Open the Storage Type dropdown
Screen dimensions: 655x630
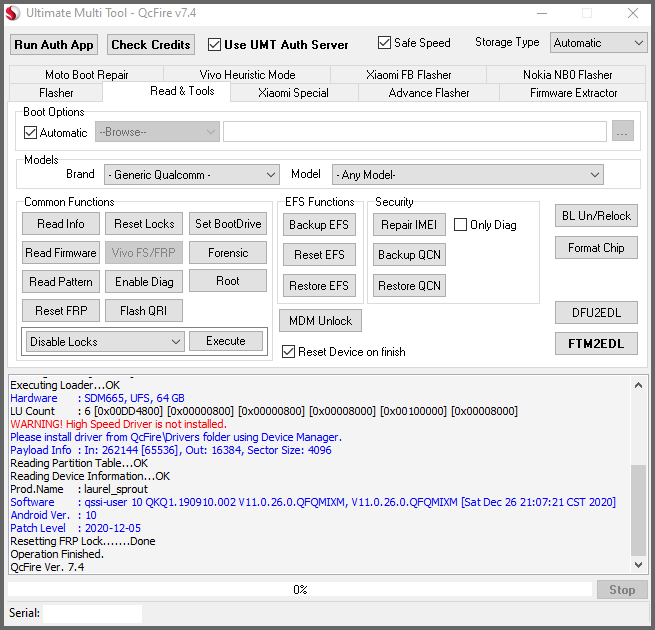click(598, 43)
